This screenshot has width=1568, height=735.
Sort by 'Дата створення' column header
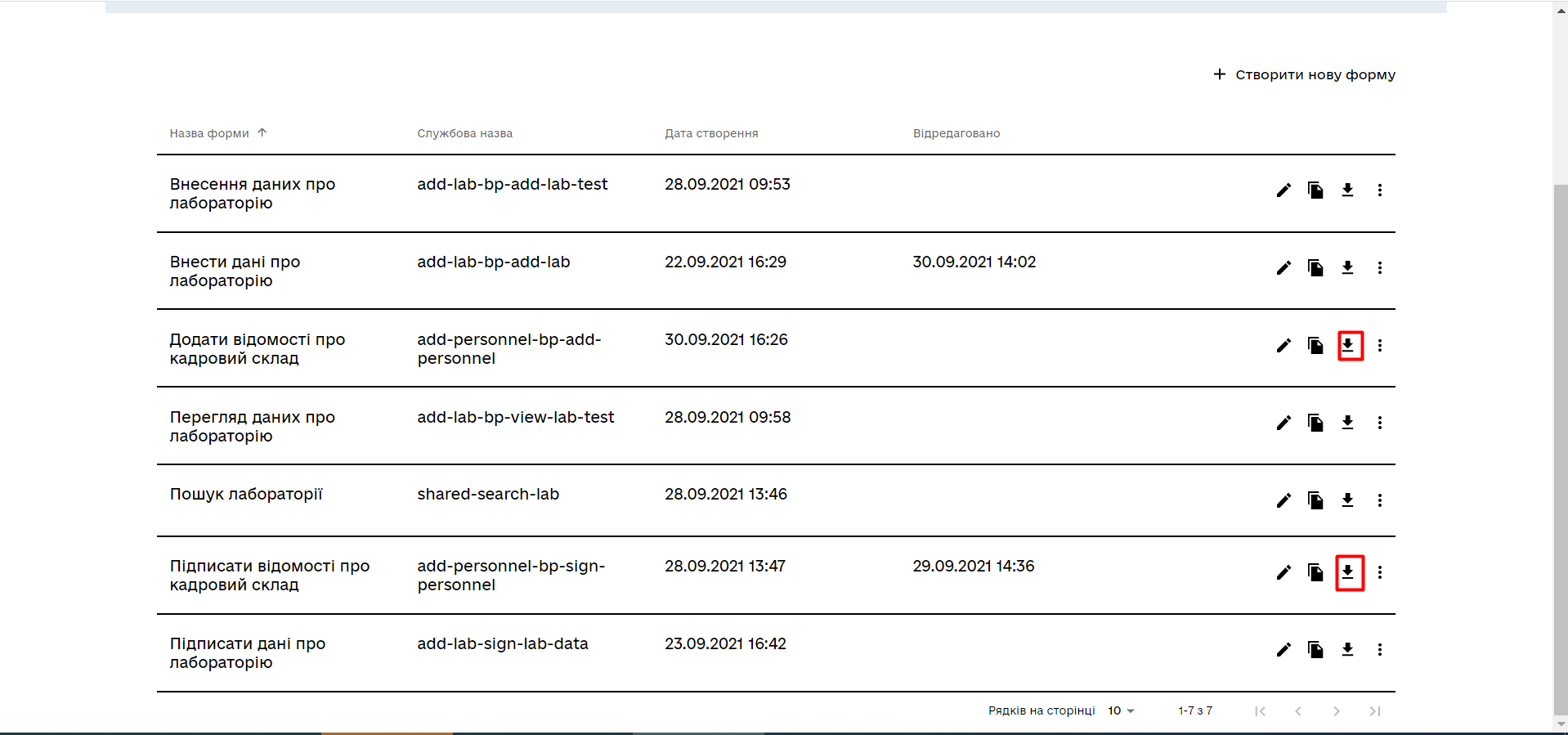tap(711, 133)
